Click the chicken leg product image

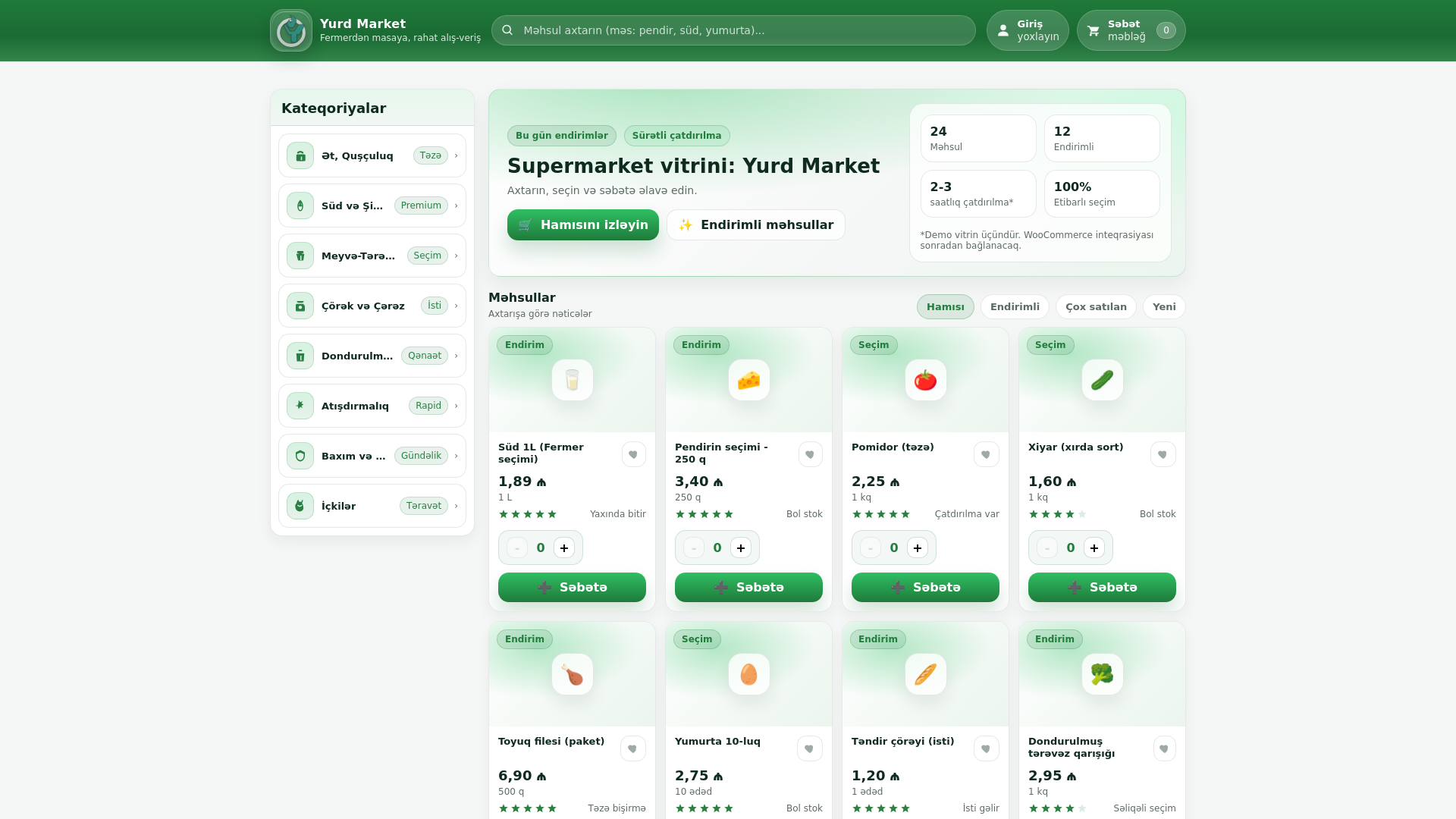573,674
